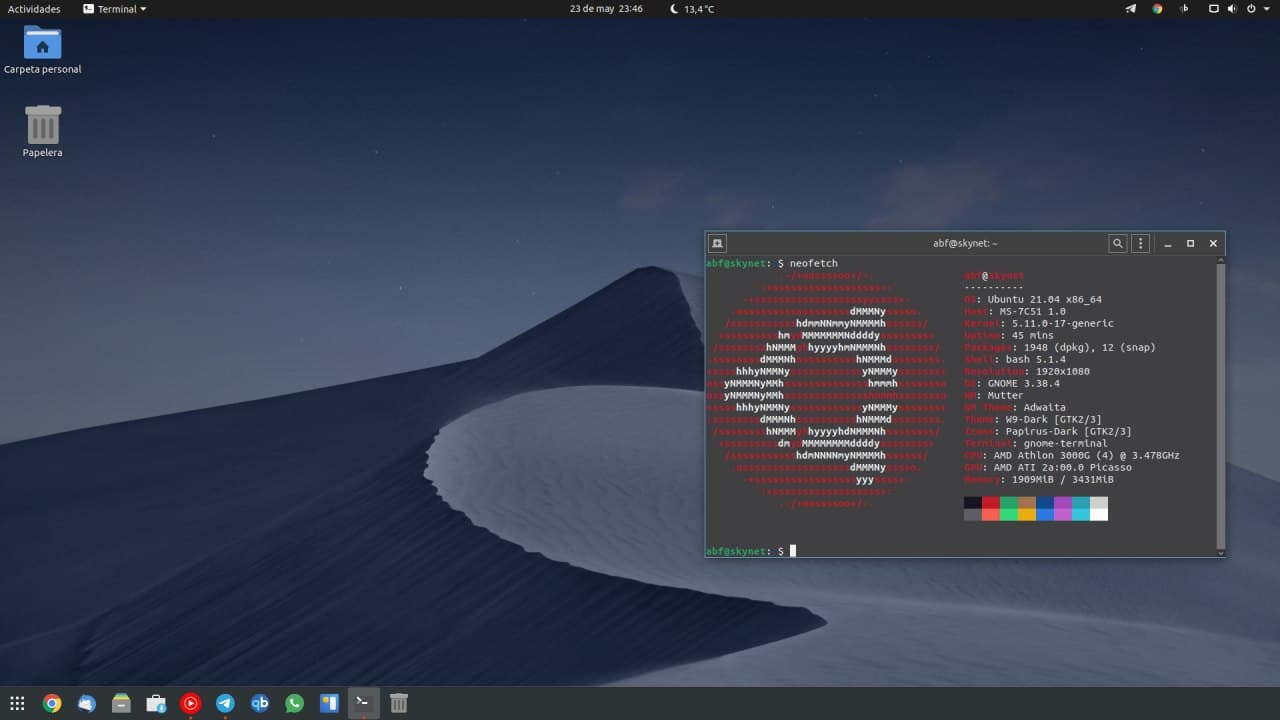Open the terminal's three-dot menu
1280x720 pixels.
tap(1140, 243)
